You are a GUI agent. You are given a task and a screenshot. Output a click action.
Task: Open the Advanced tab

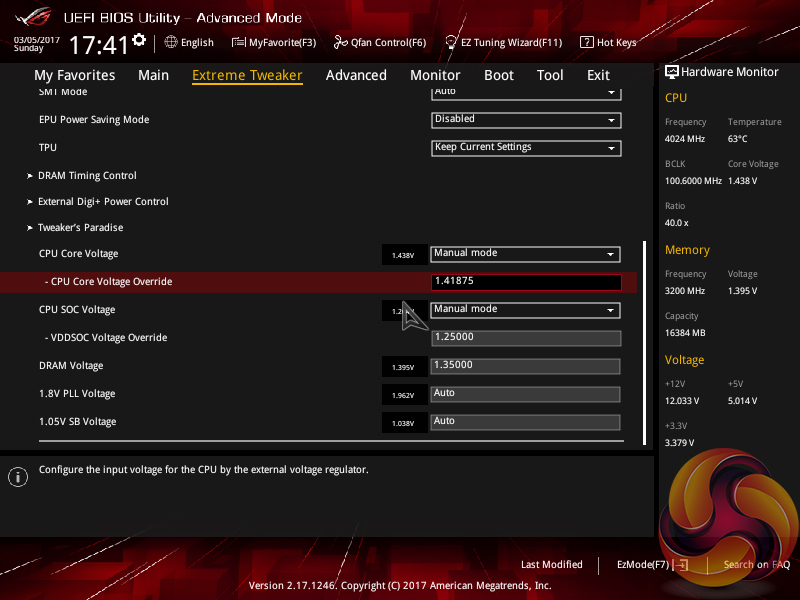pyautogui.click(x=356, y=75)
